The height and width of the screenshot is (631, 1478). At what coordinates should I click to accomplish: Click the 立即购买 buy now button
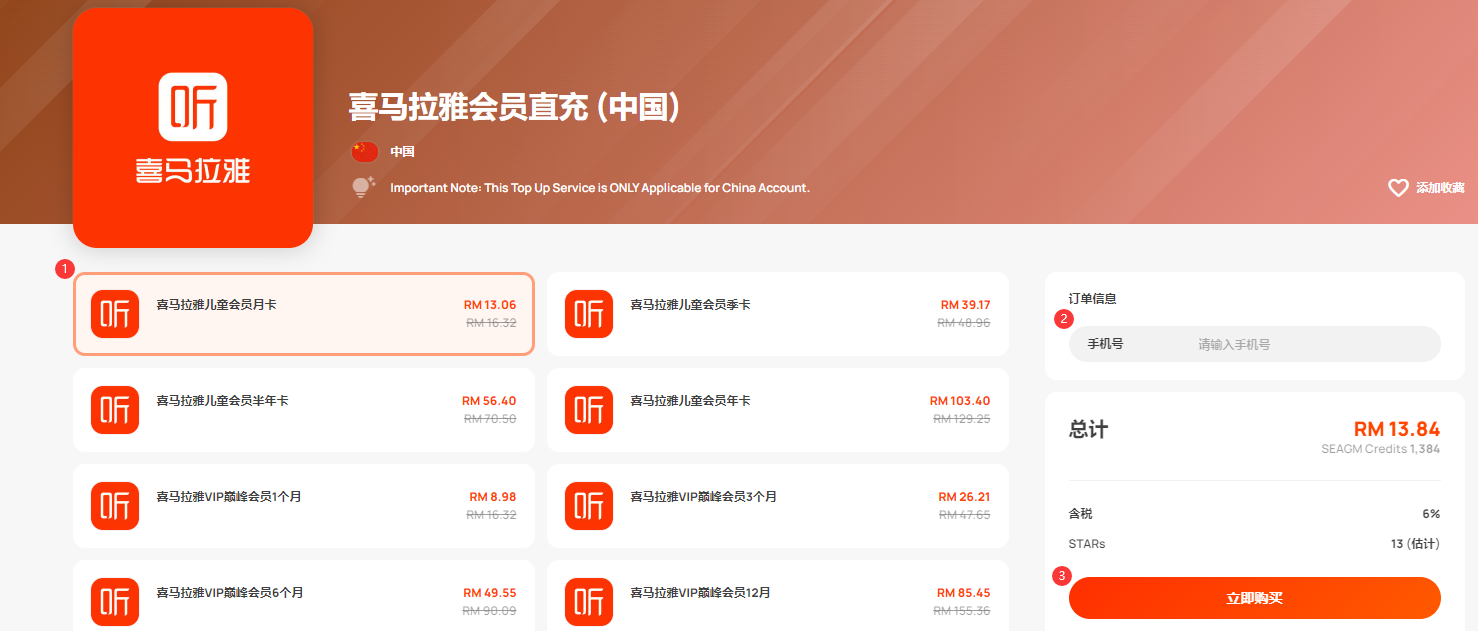pos(1255,598)
